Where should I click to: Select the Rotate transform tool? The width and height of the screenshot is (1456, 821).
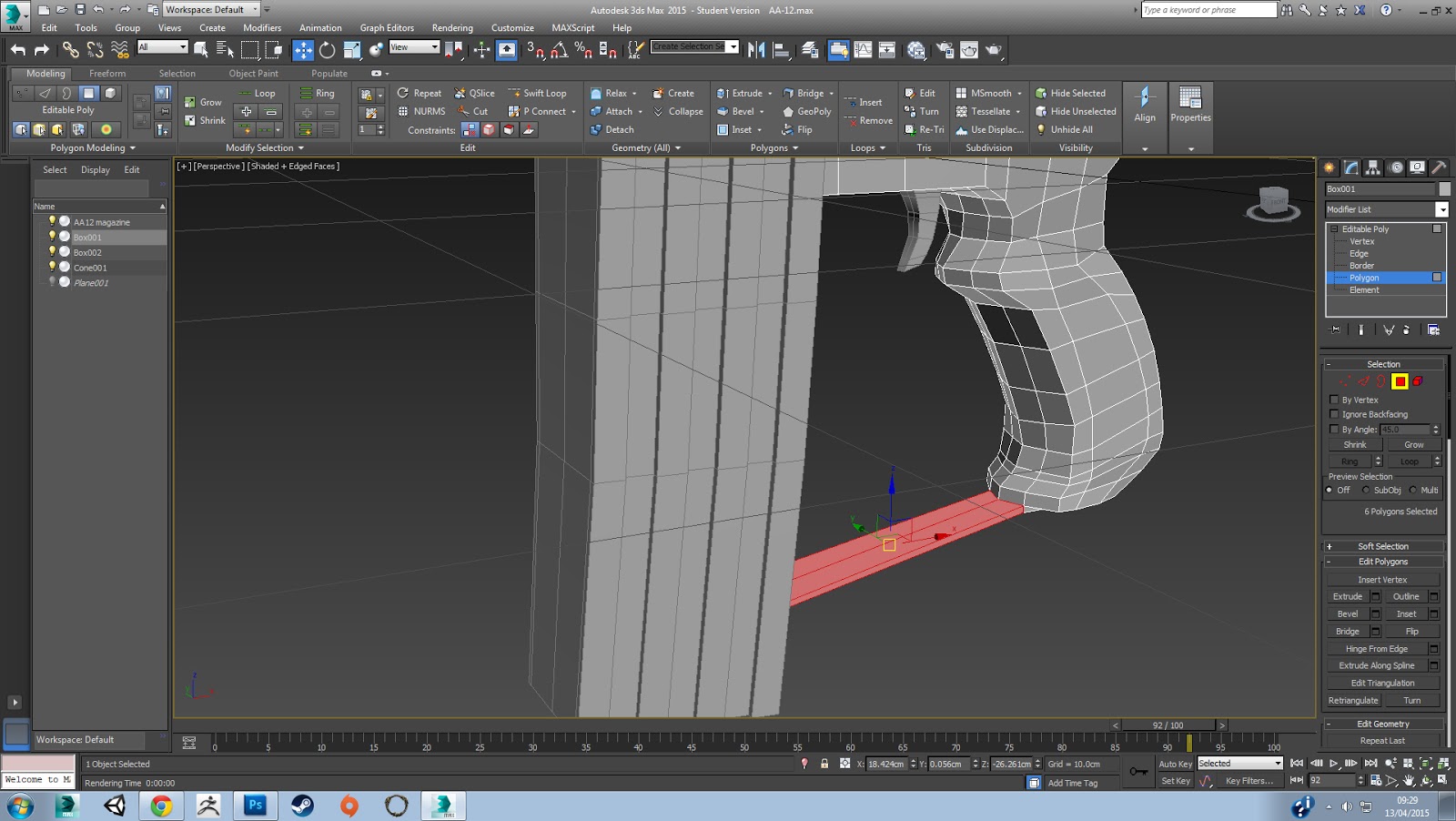click(x=327, y=50)
